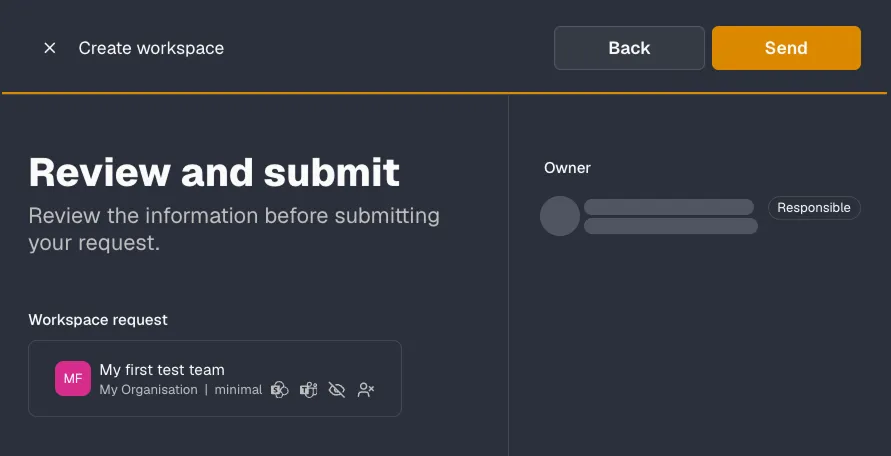
Task: Click the minimal template label
Action: (238, 390)
